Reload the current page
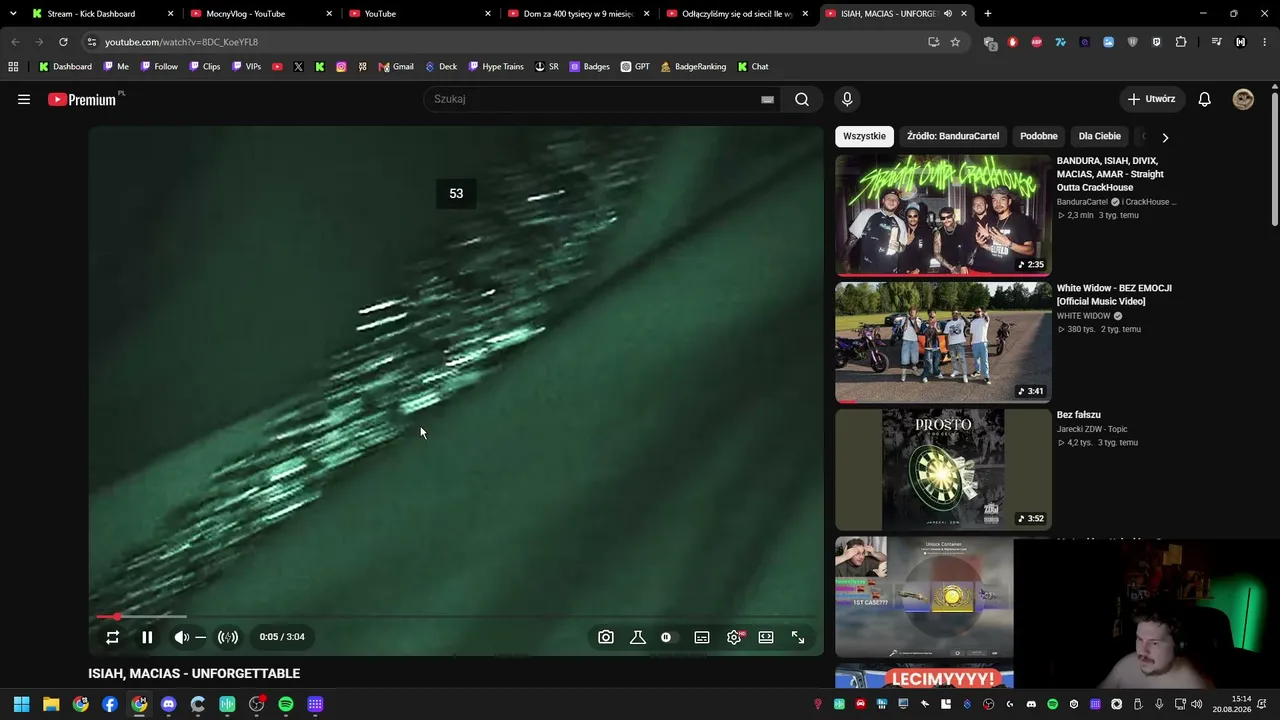 [63, 42]
